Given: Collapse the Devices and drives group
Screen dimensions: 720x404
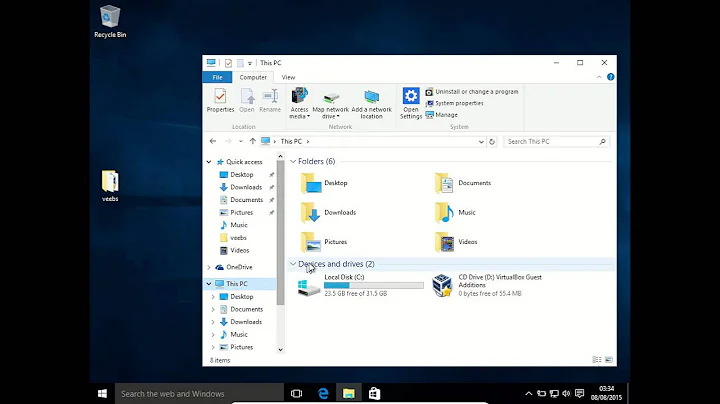Looking at the screenshot, I should tap(293, 264).
